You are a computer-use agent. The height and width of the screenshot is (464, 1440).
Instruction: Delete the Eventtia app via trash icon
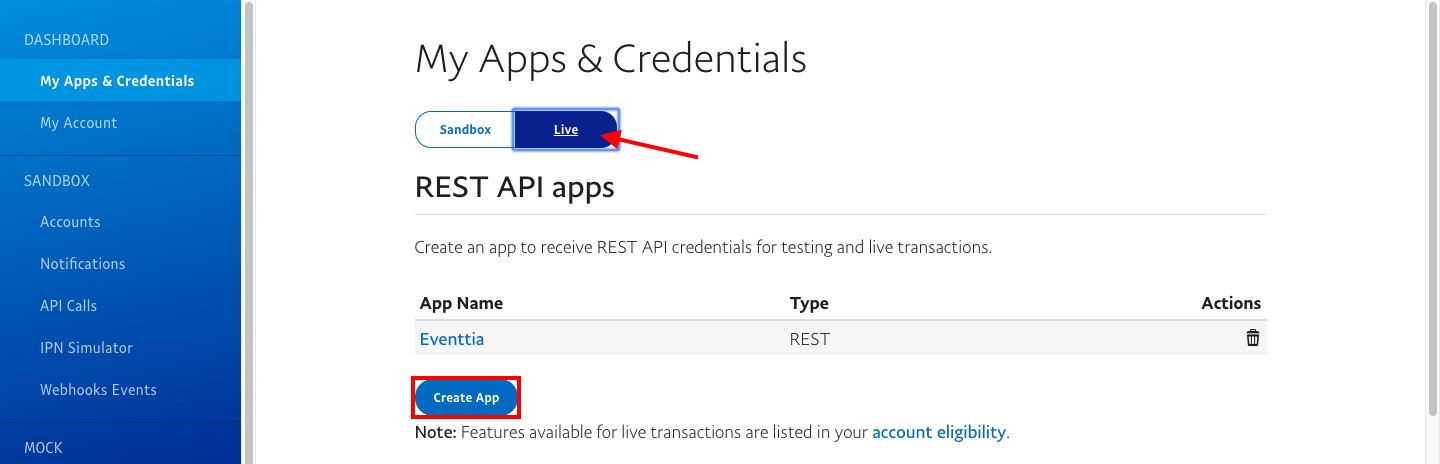point(1252,339)
